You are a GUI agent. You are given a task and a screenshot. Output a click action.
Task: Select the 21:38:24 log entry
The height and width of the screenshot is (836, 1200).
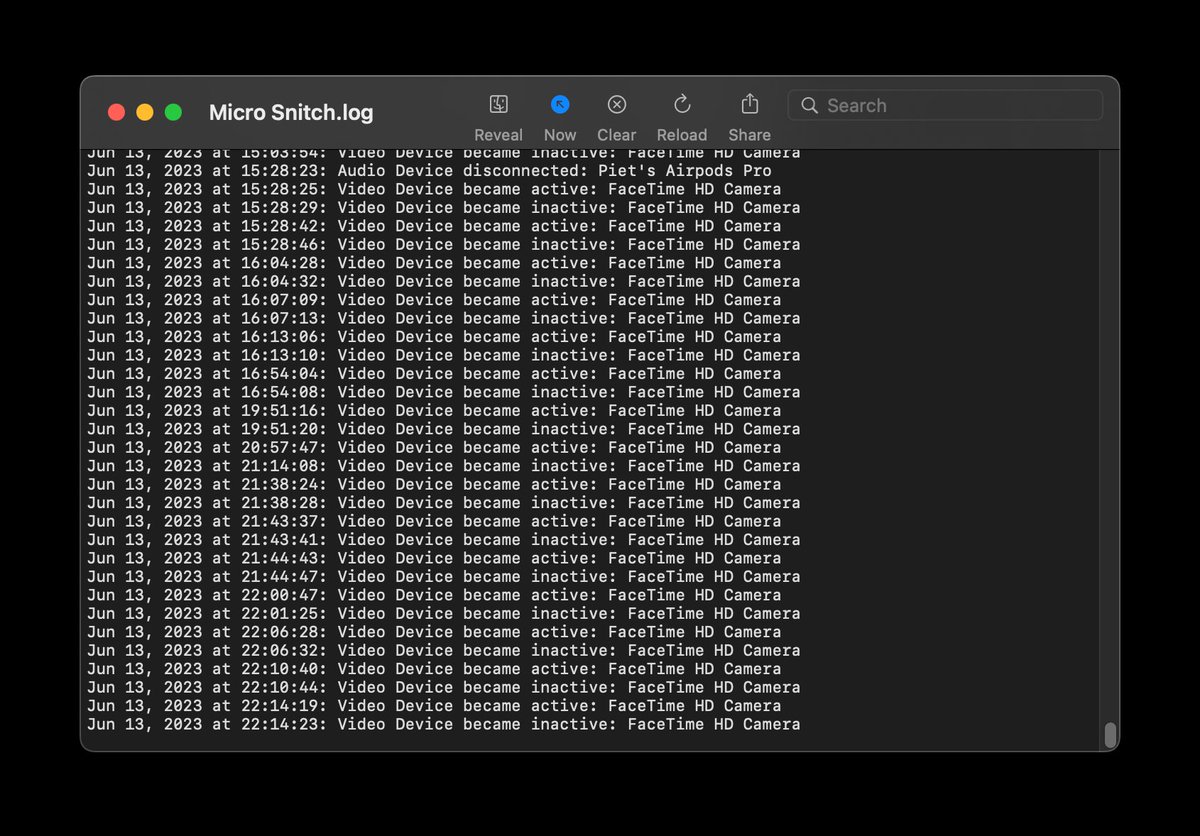[434, 484]
